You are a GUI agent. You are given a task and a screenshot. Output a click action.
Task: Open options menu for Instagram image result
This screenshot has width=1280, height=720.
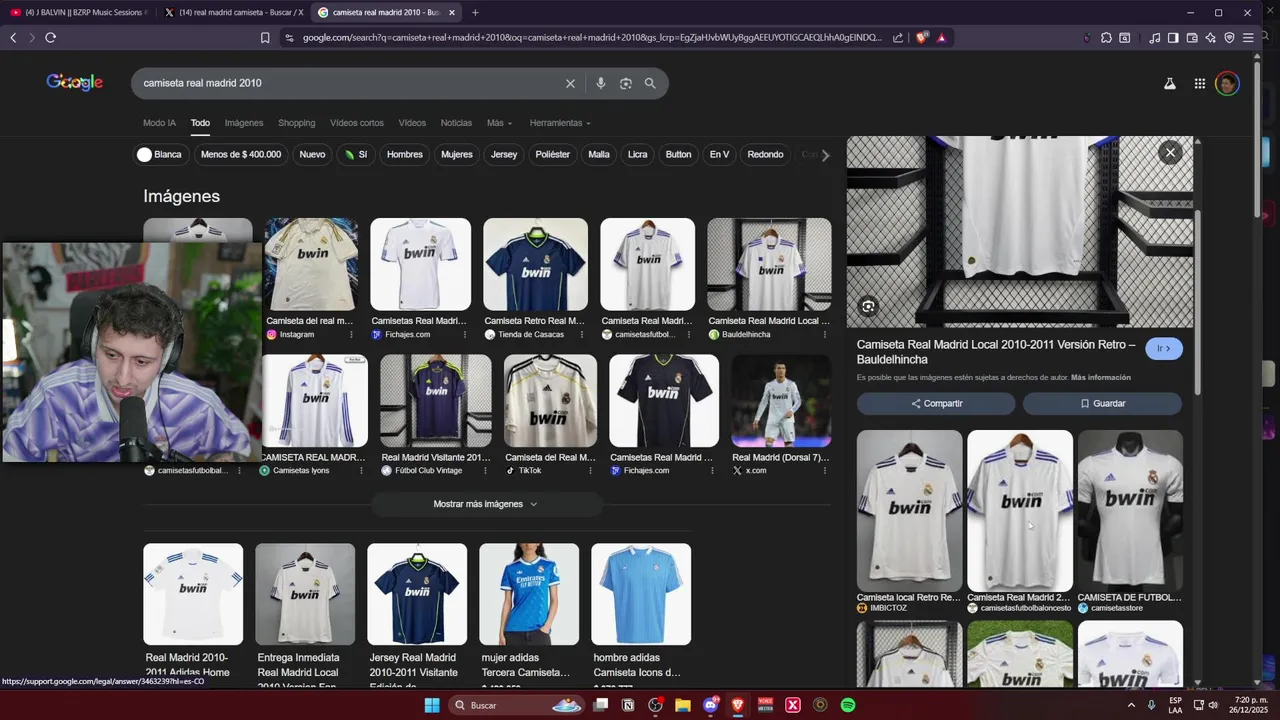point(351,335)
